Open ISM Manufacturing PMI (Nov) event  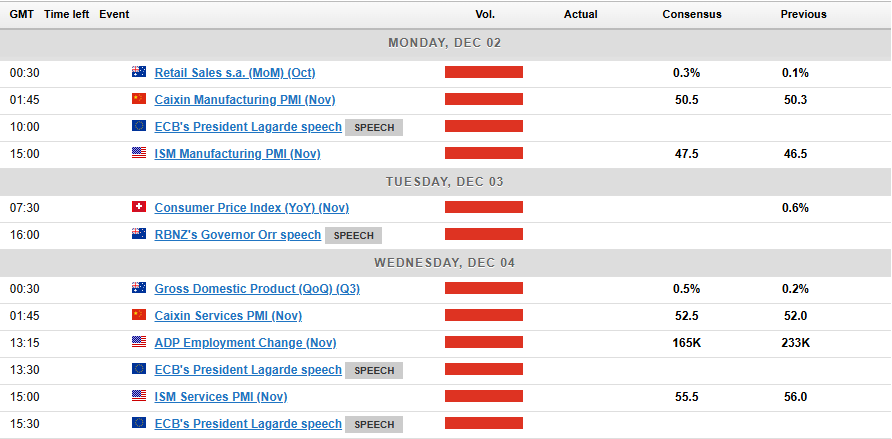pyautogui.click(x=237, y=154)
